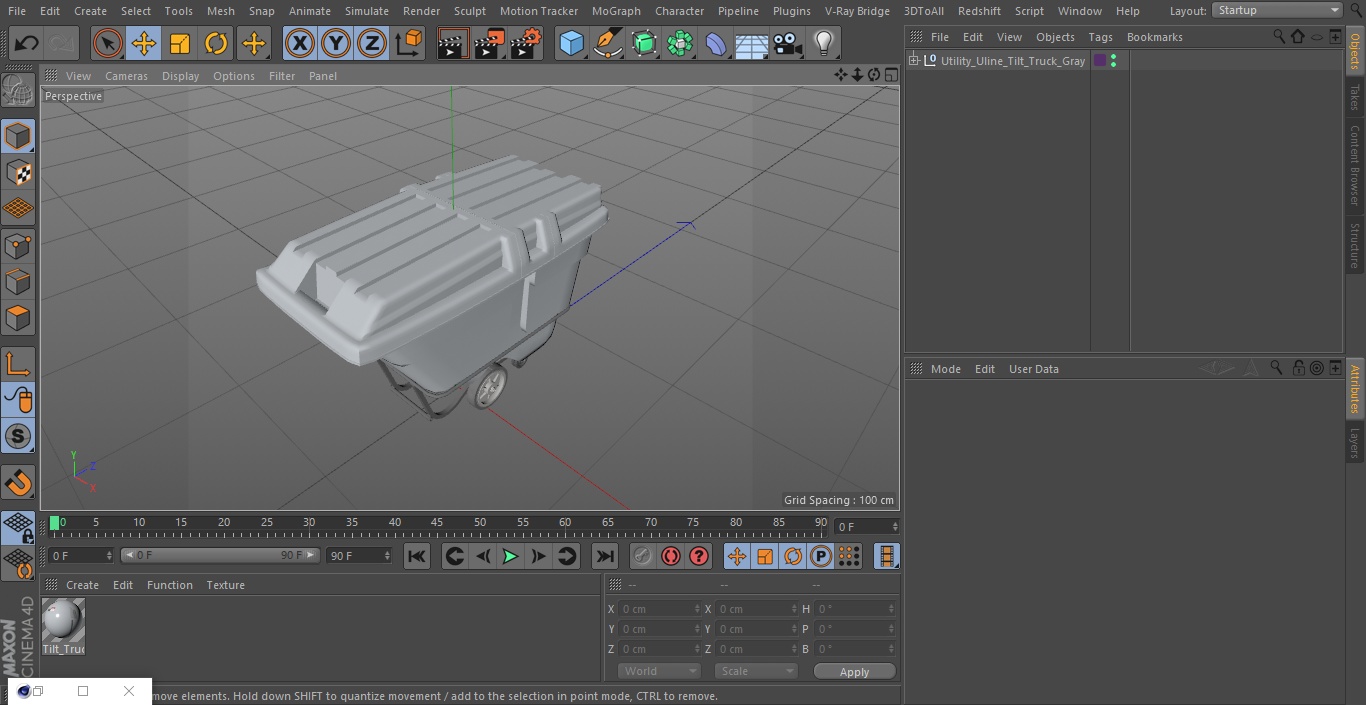Enable Model mode
Screen dimensions: 1366x705
pos(18,136)
